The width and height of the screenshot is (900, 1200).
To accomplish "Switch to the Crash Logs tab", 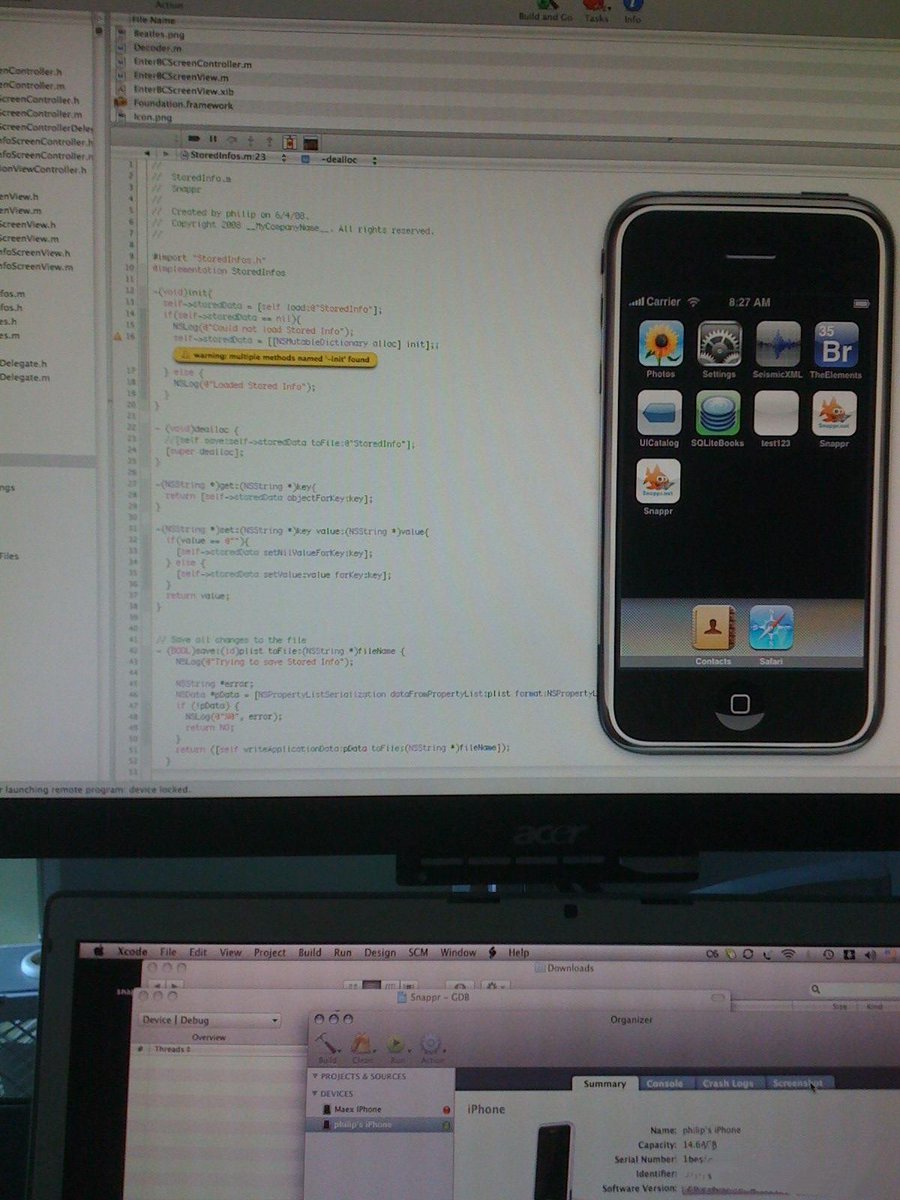I will point(728,1083).
